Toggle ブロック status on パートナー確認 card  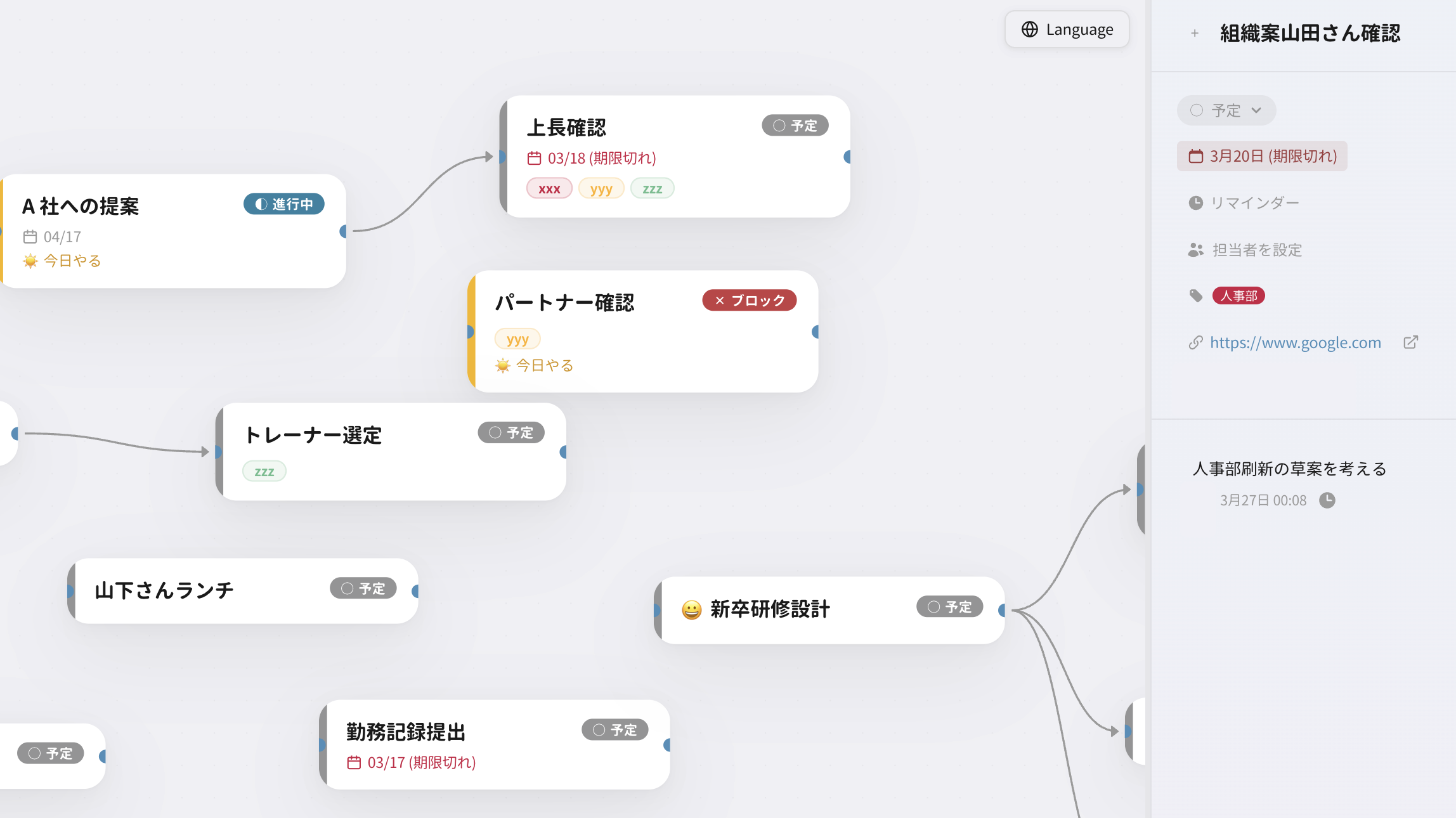(x=749, y=301)
